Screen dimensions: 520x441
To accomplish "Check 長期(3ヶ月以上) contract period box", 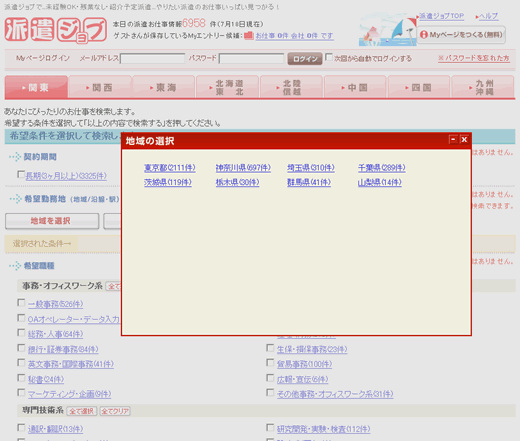I will click(21, 174).
